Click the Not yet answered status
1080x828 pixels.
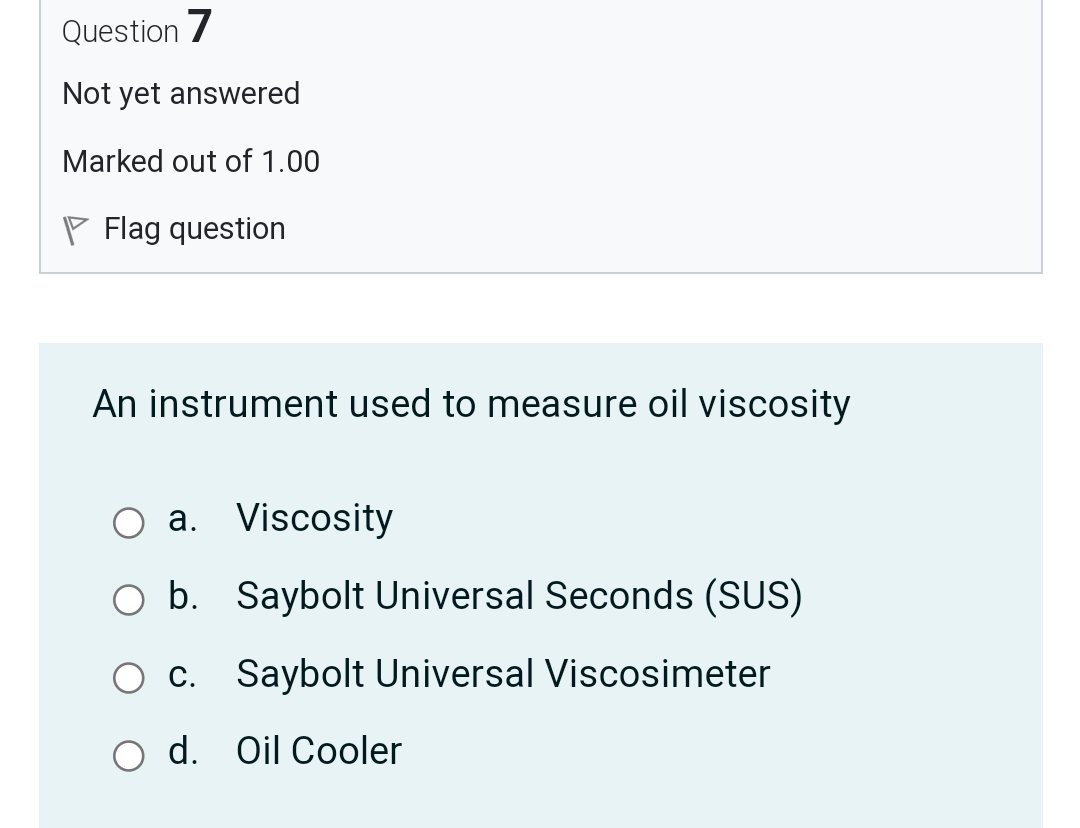point(181,93)
